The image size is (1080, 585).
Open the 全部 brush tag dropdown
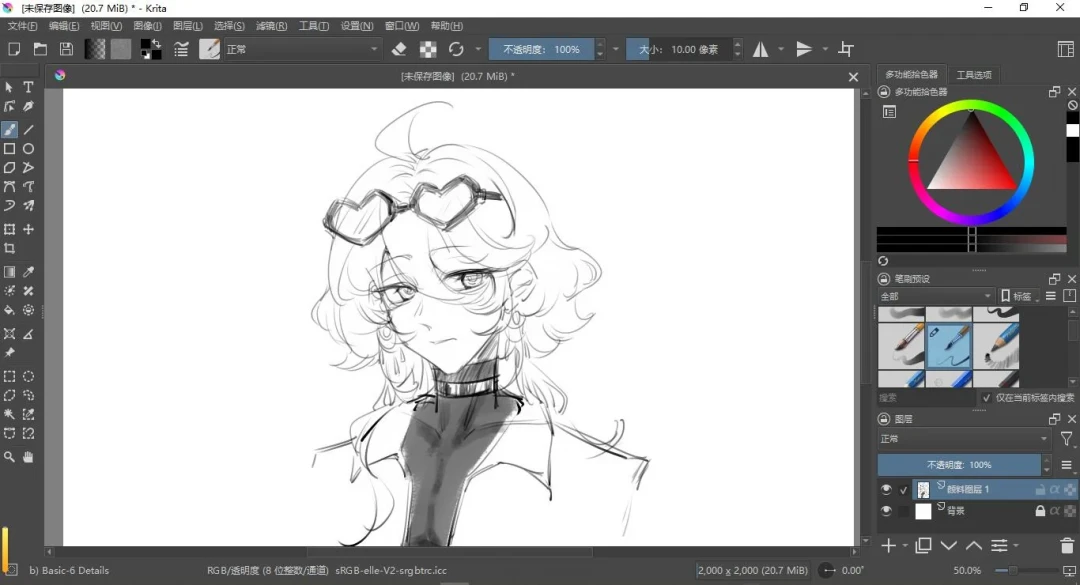[936, 296]
